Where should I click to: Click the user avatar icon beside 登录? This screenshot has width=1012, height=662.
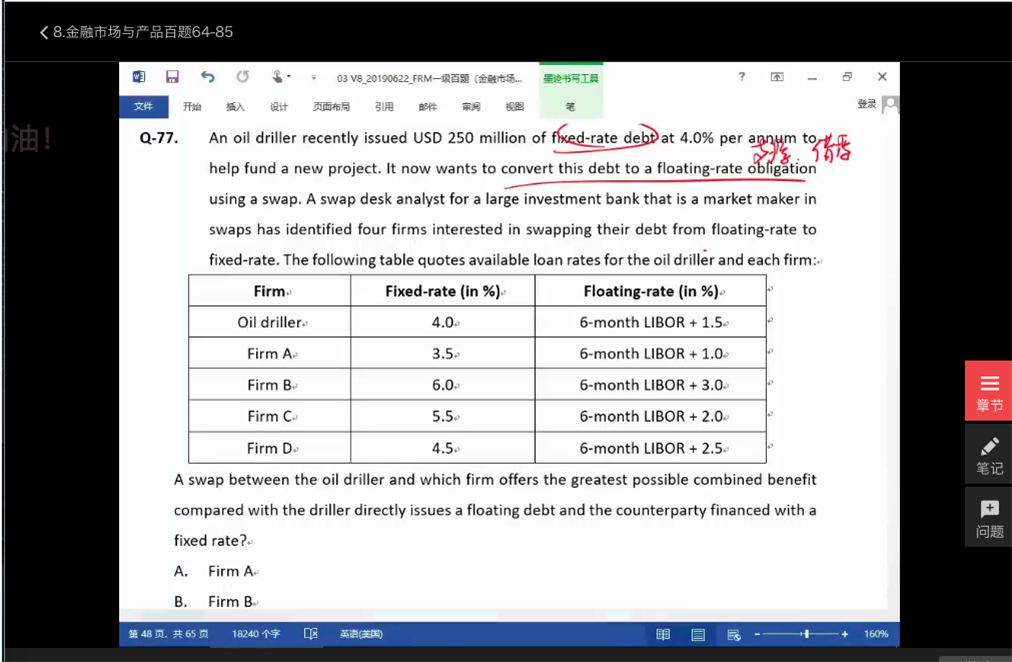click(x=890, y=105)
